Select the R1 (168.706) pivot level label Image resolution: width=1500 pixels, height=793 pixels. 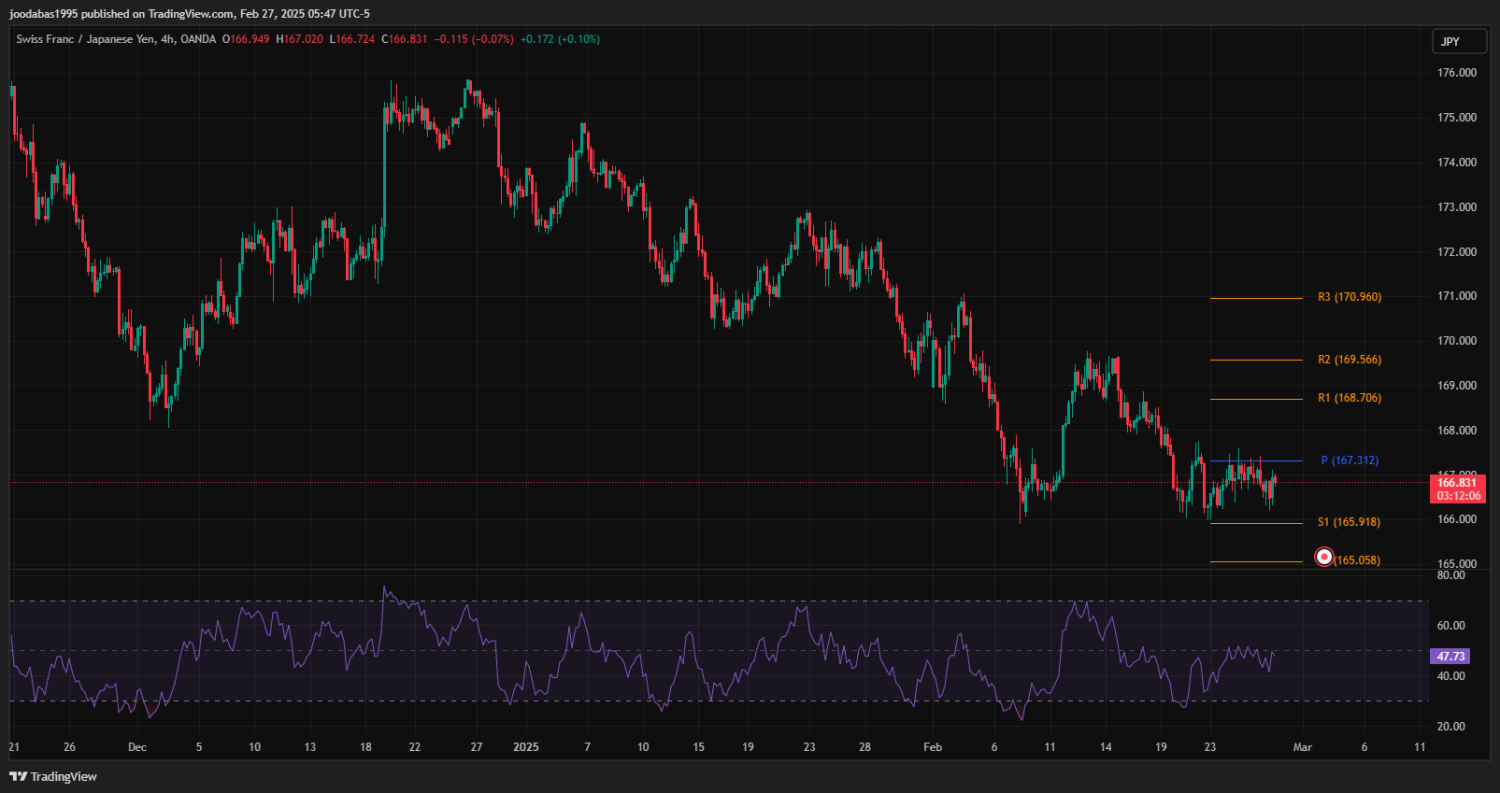1349,398
